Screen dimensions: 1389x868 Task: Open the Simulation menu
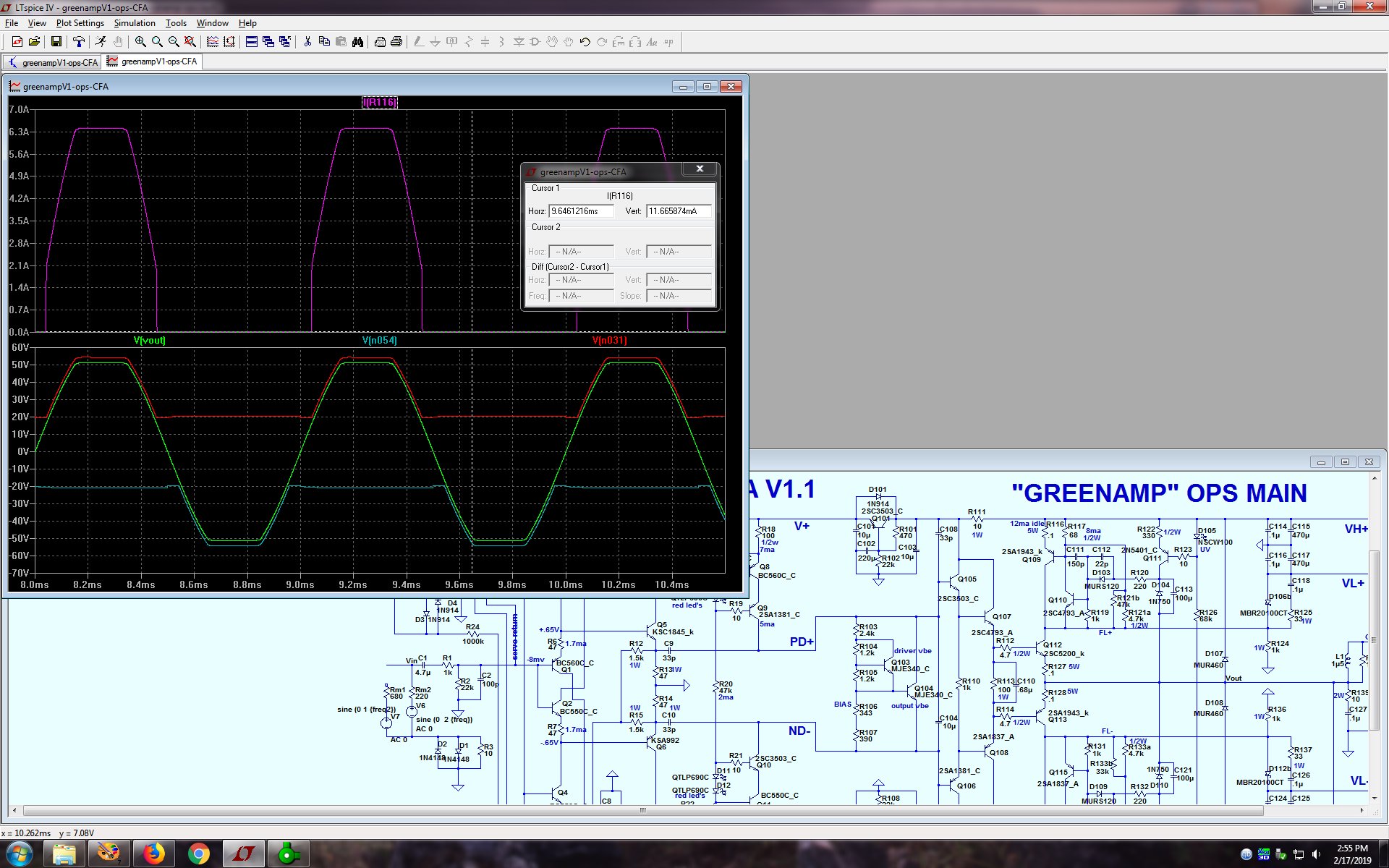click(135, 23)
